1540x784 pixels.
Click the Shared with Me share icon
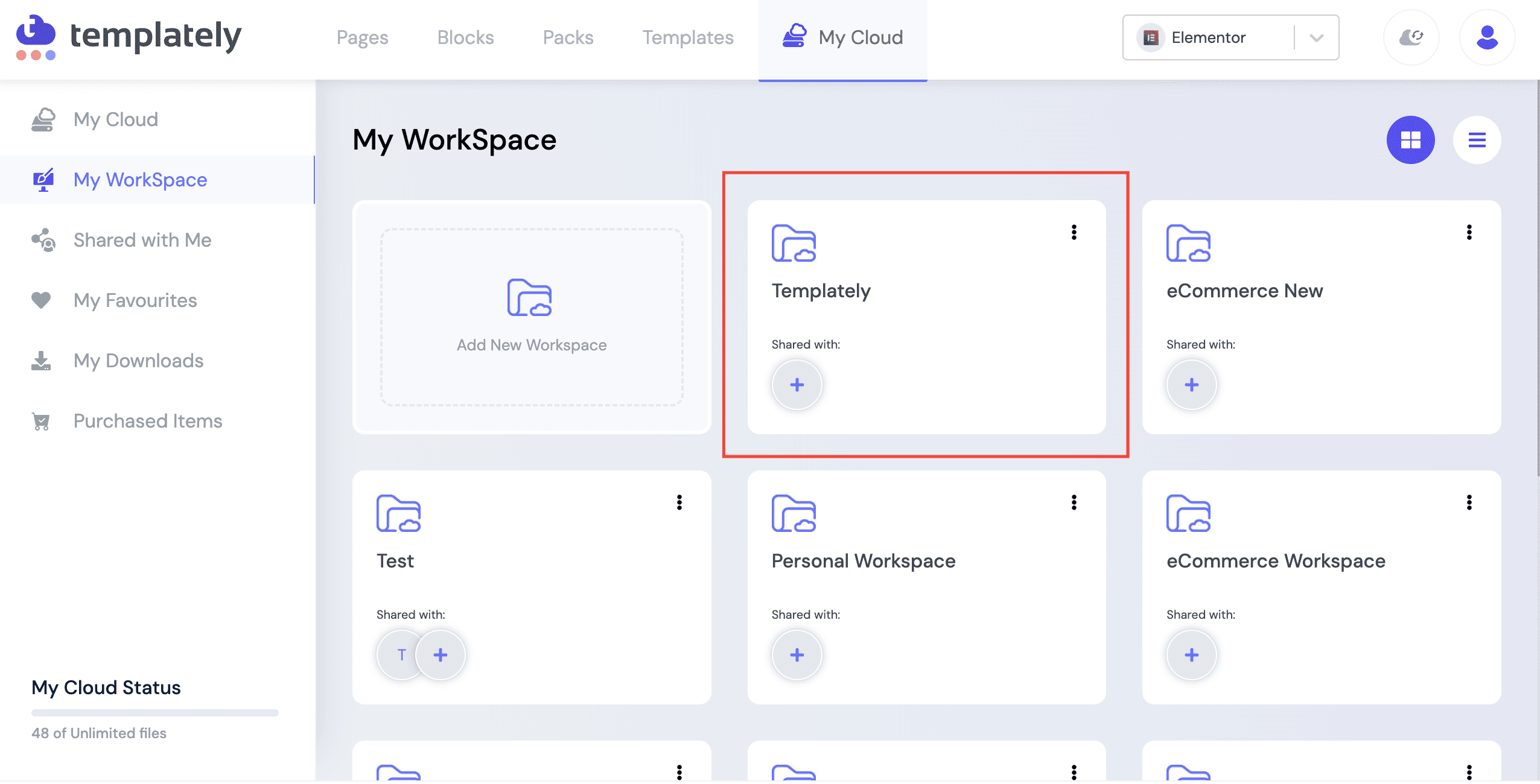click(x=43, y=240)
